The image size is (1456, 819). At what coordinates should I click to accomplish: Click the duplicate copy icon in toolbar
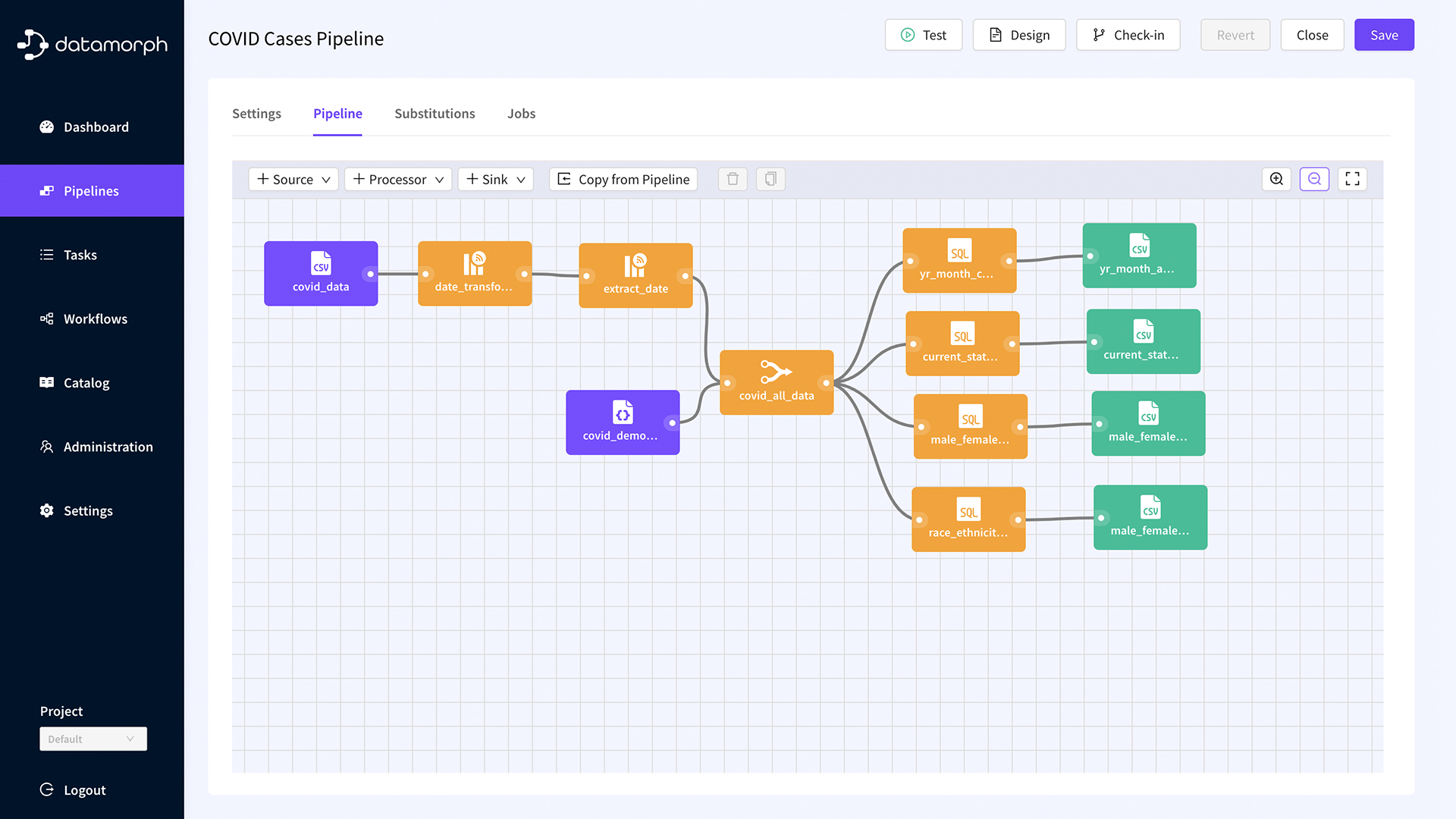tap(770, 179)
